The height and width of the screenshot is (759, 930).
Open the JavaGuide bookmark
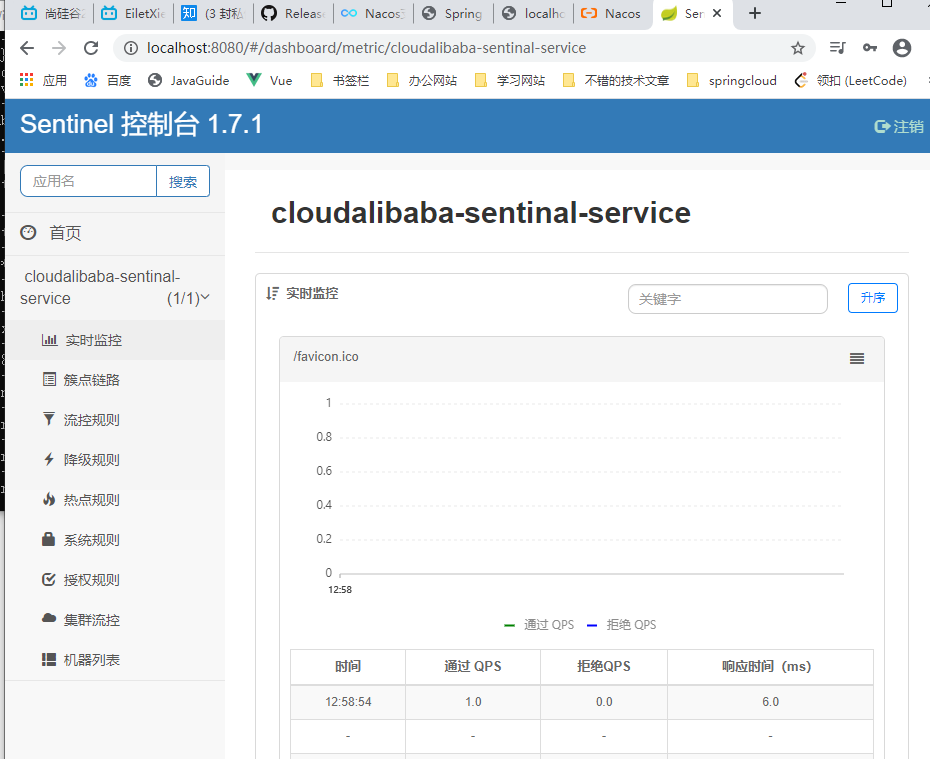[x=189, y=80]
